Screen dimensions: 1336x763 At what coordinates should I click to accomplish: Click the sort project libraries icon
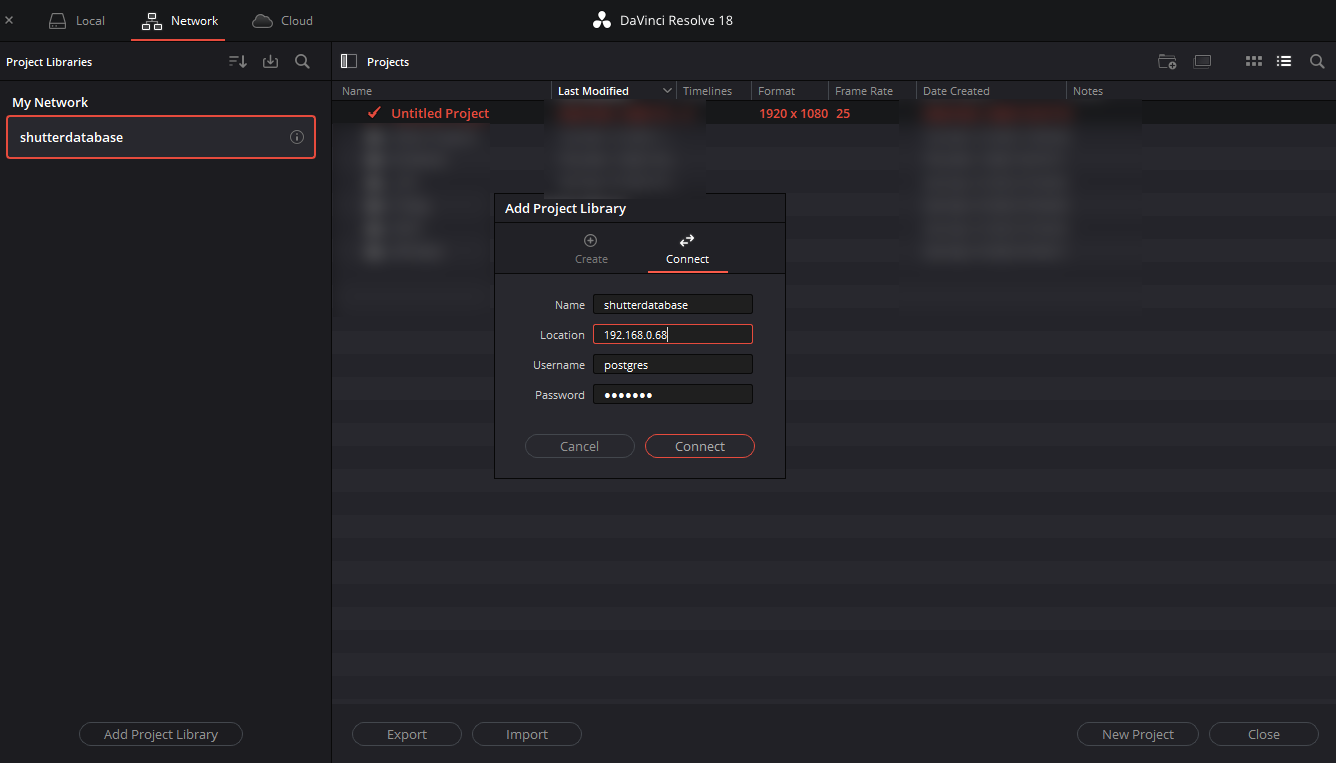tap(238, 62)
